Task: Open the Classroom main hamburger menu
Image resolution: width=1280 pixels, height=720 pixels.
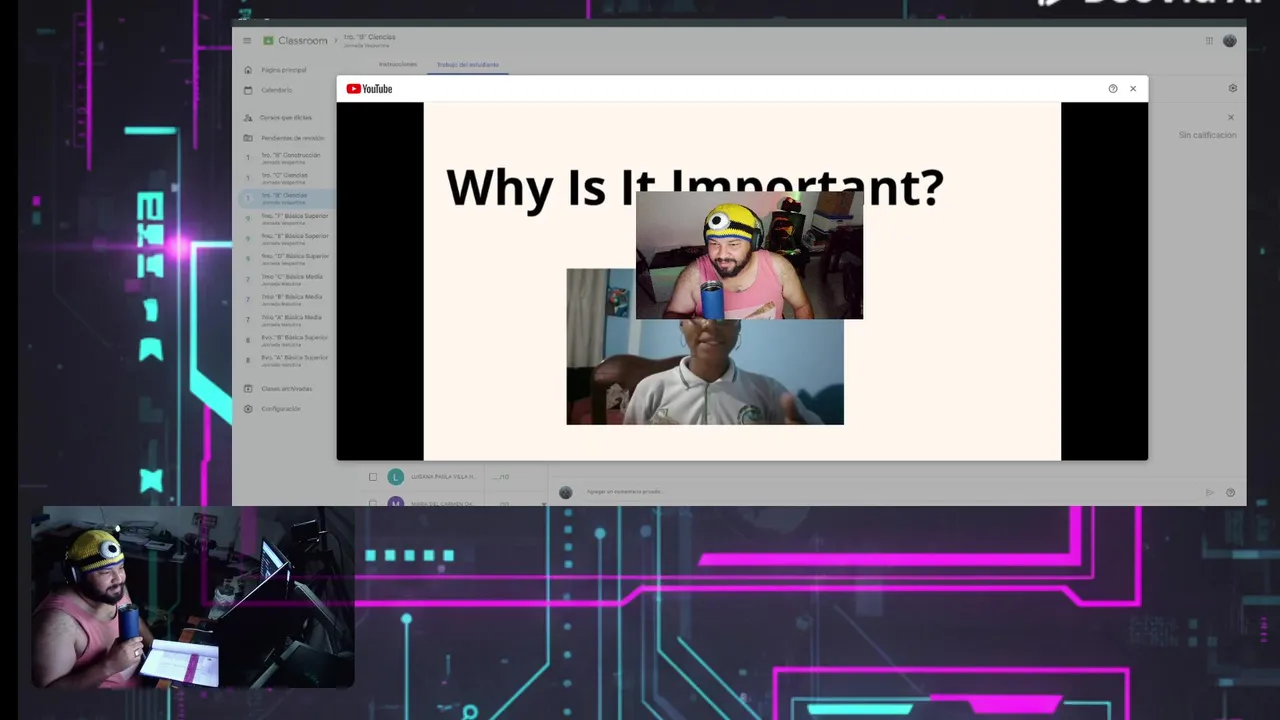Action: tap(247, 41)
